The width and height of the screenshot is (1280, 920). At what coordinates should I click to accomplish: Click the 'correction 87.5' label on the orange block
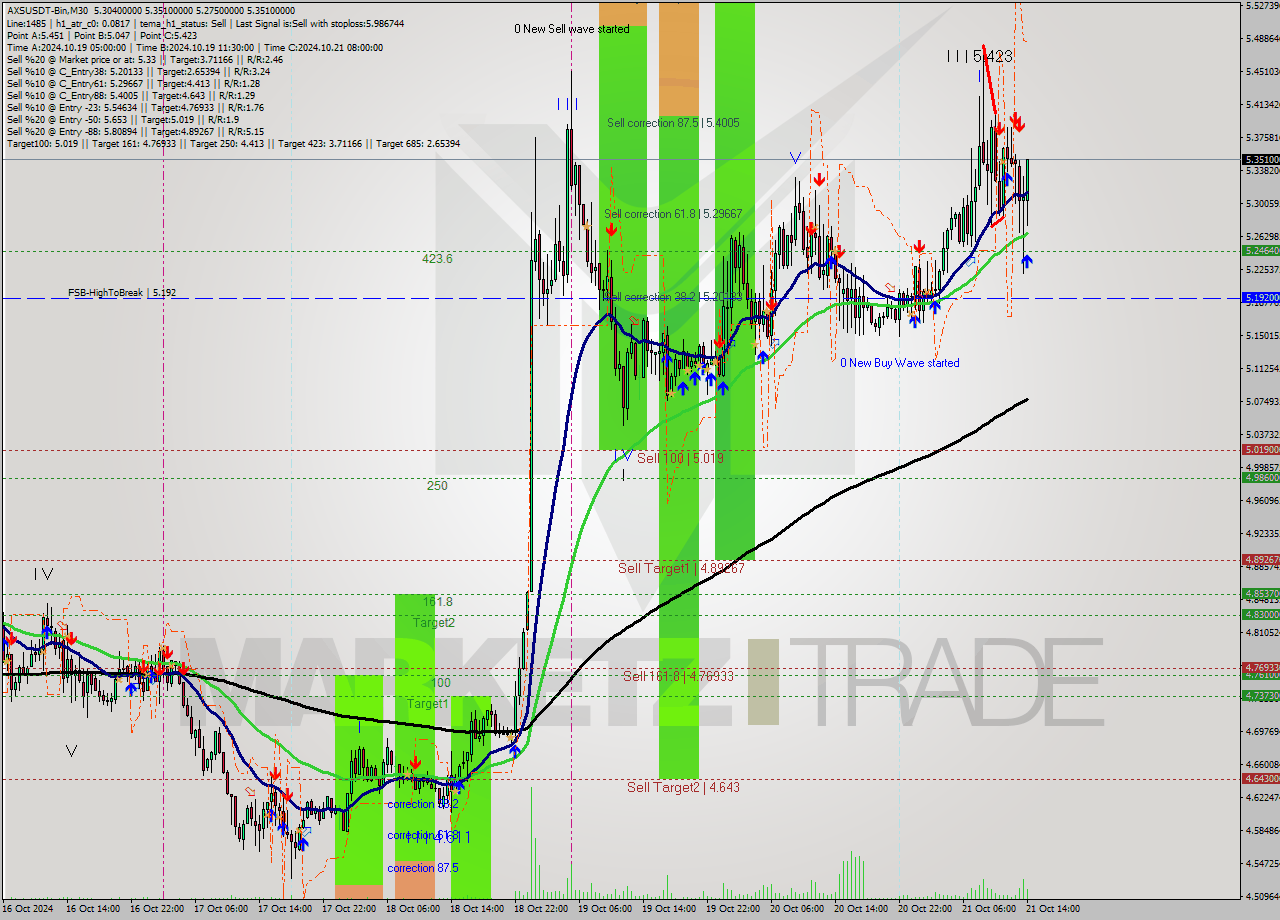coord(422,867)
